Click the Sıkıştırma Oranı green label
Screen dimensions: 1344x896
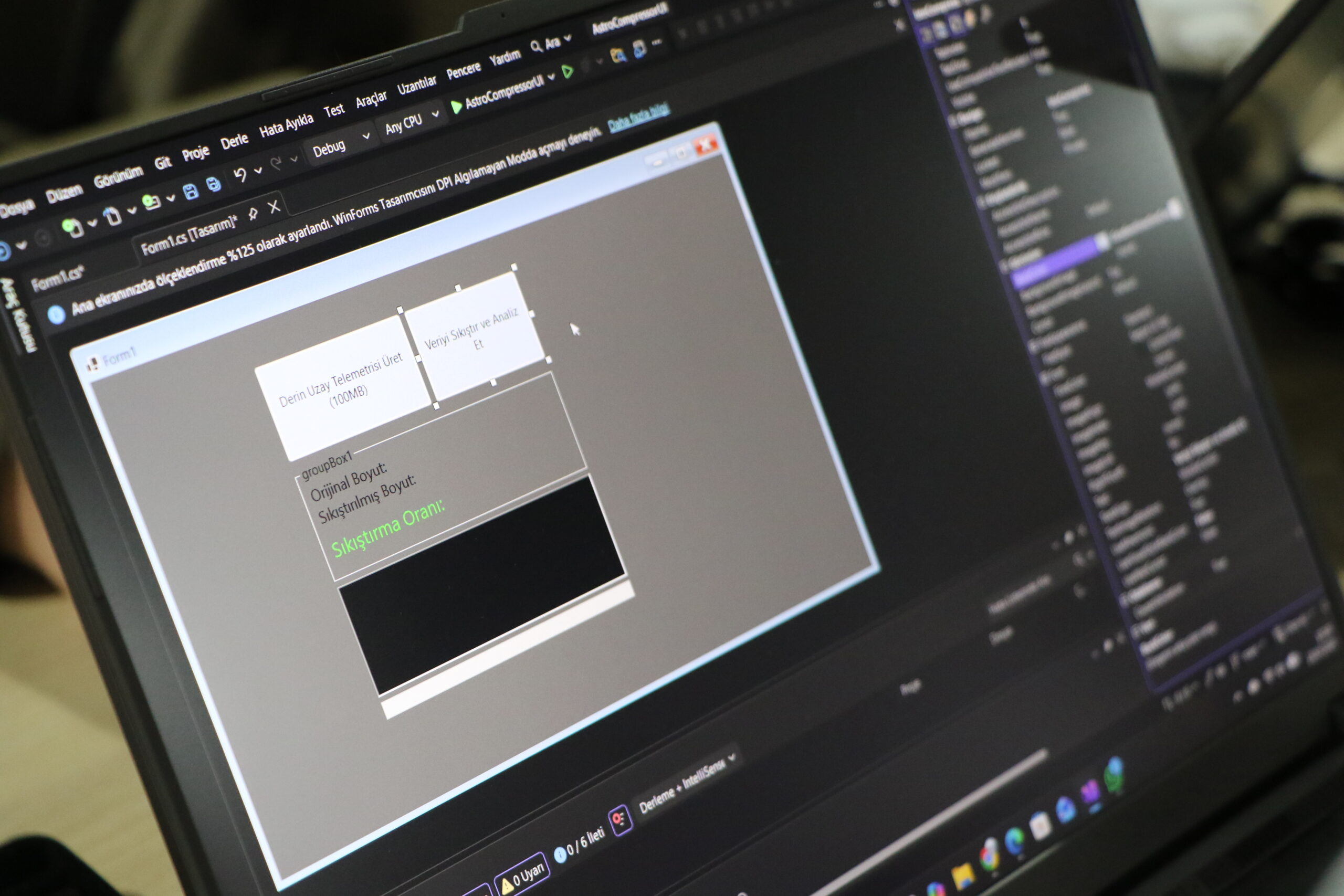pos(387,529)
